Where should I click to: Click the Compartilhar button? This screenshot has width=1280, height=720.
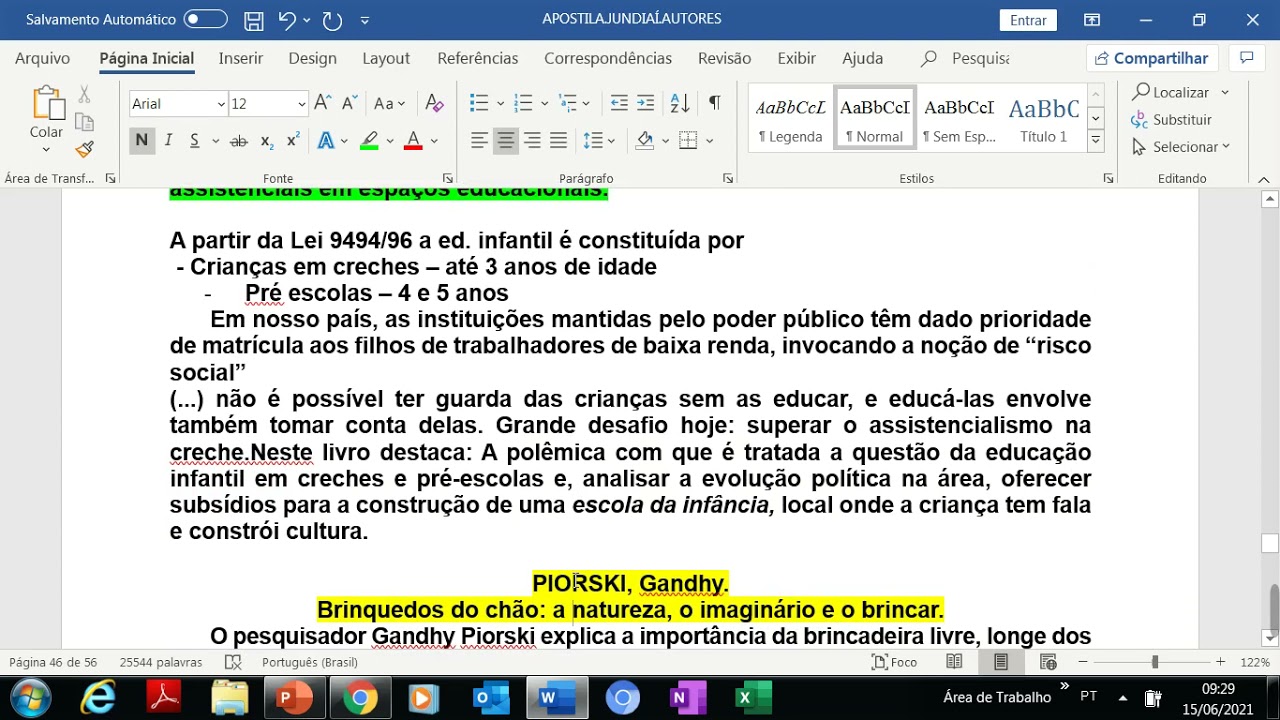pyautogui.click(x=1152, y=58)
